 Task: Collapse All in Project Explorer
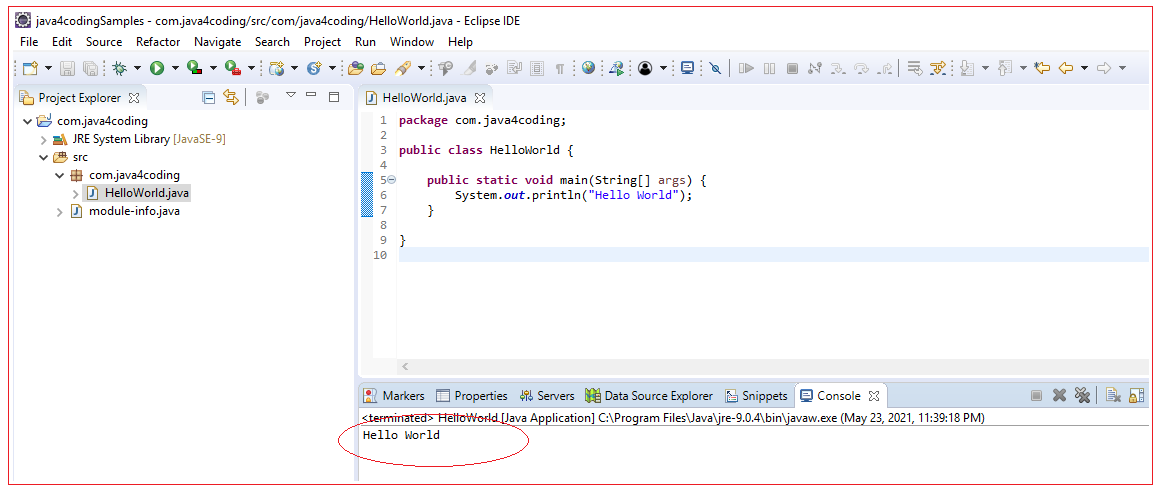coord(209,97)
